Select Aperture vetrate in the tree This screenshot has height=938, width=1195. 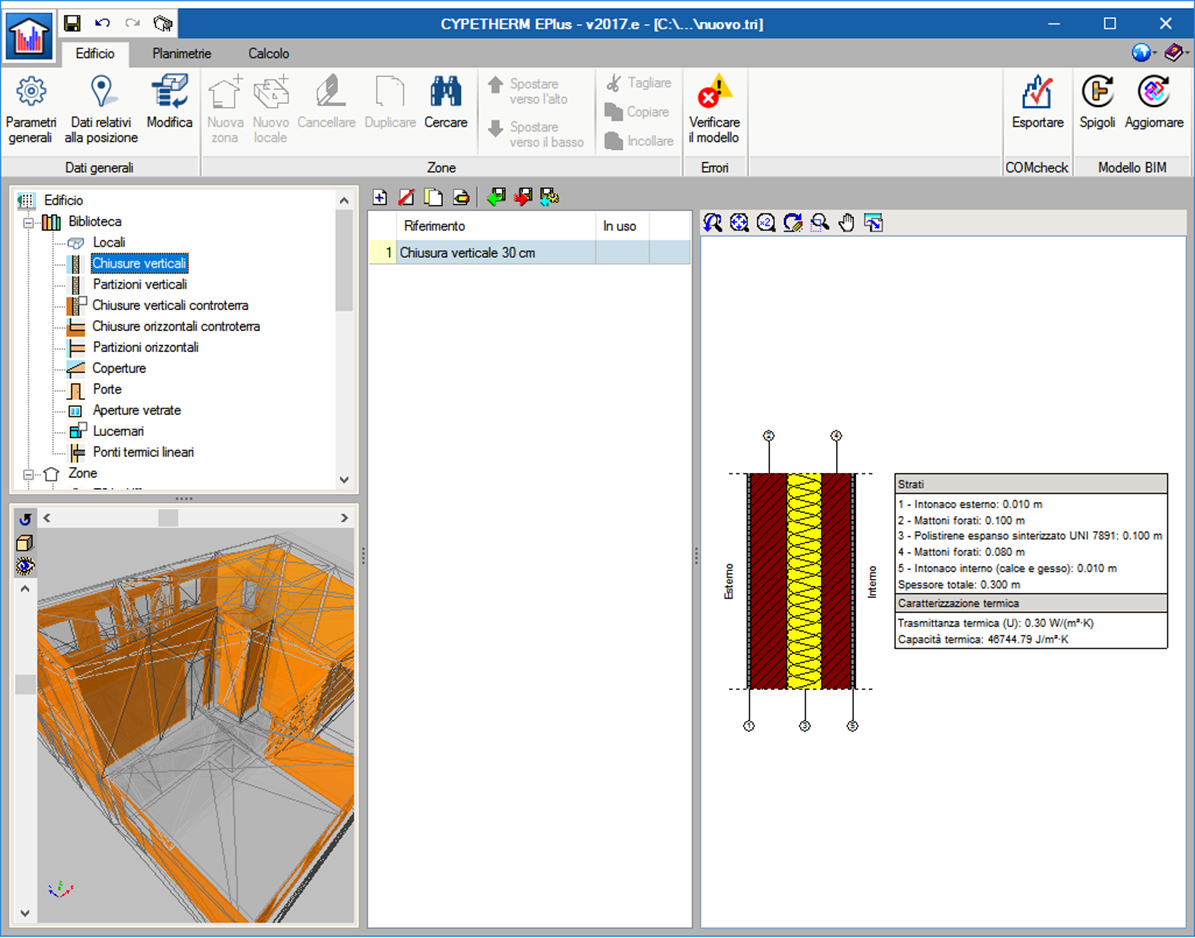pyautogui.click(x=137, y=410)
